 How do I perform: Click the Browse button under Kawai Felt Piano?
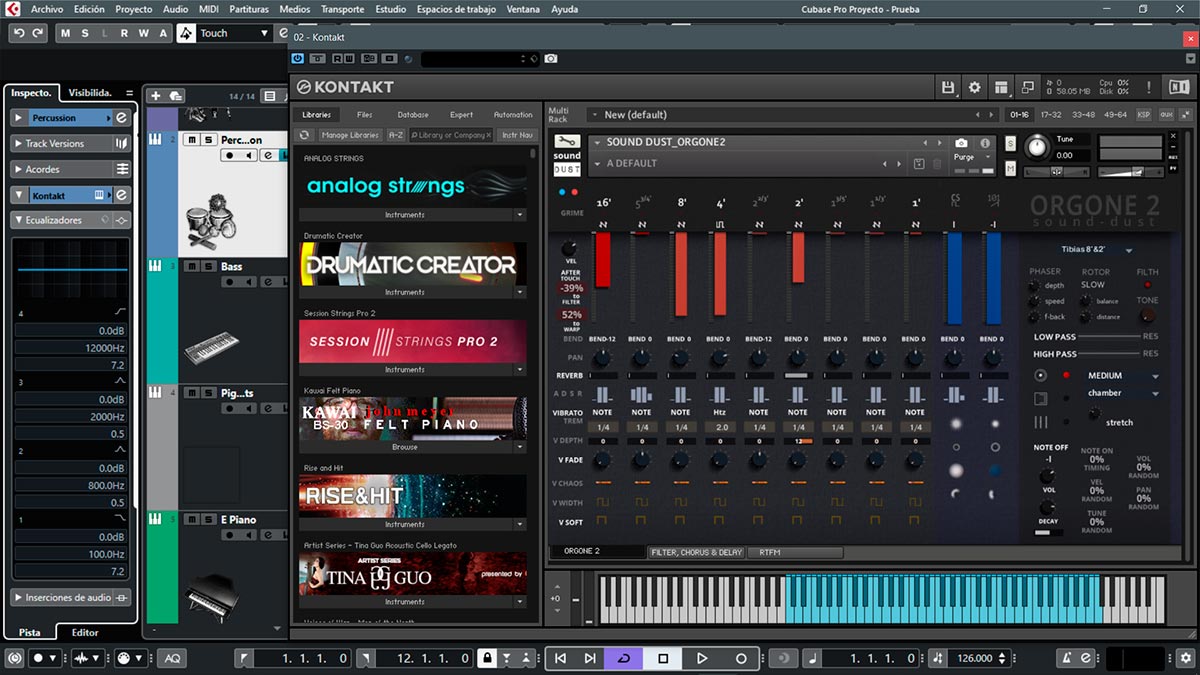405,447
